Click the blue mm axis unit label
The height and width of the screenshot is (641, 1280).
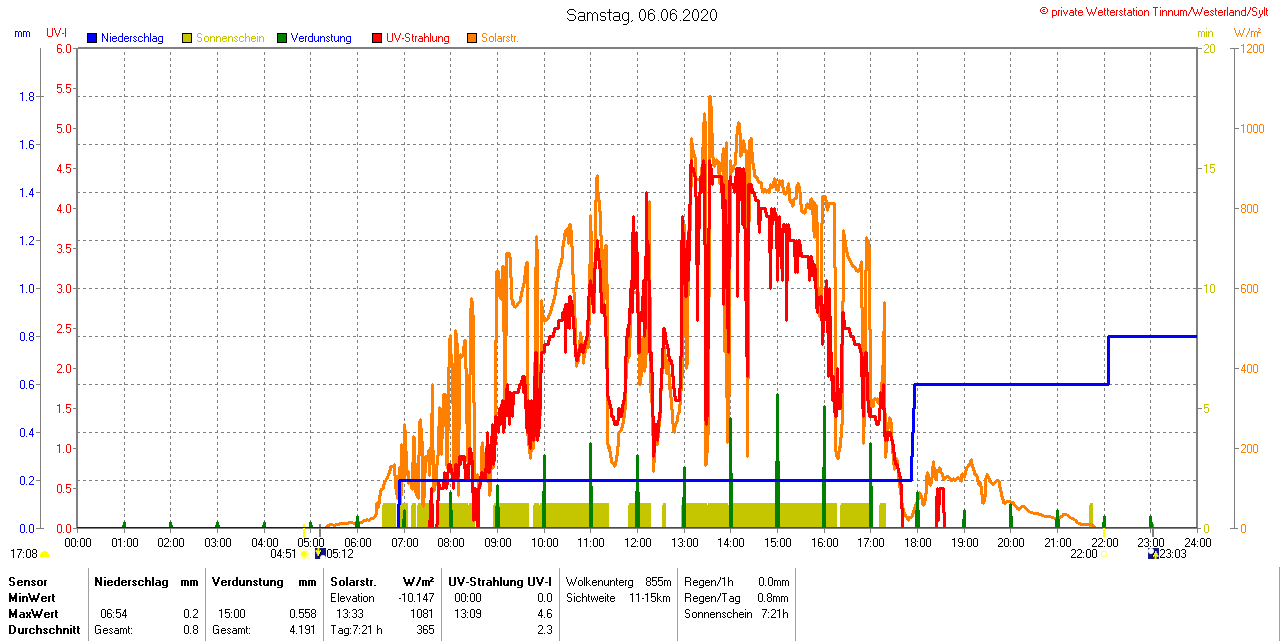click(x=22, y=33)
